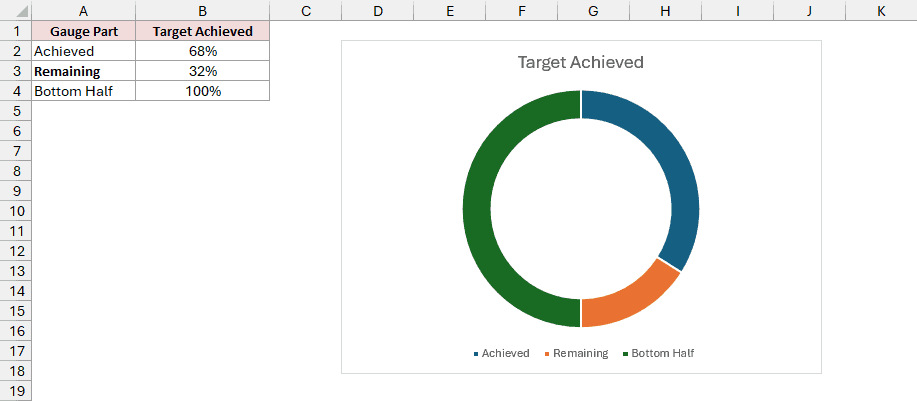
Task: Select row 7 header
Action: tap(16, 151)
